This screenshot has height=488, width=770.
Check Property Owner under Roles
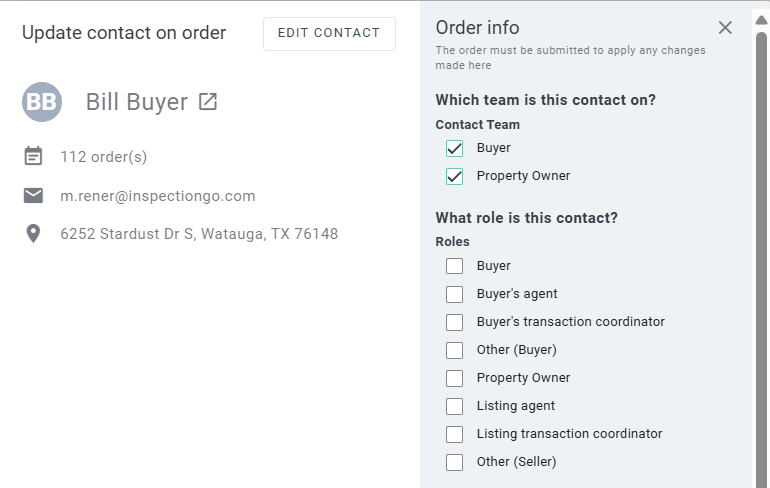click(x=455, y=378)
